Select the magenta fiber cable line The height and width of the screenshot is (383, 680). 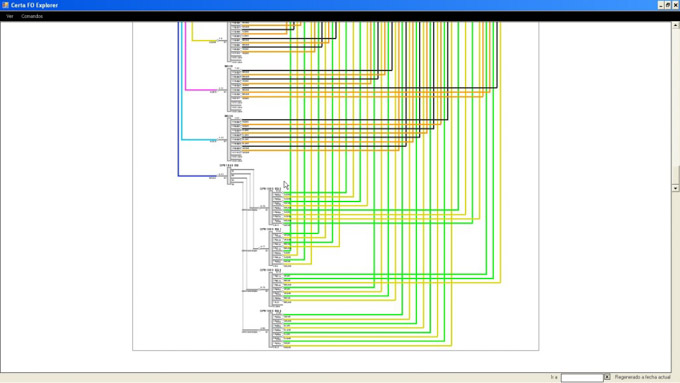point(186,56)
